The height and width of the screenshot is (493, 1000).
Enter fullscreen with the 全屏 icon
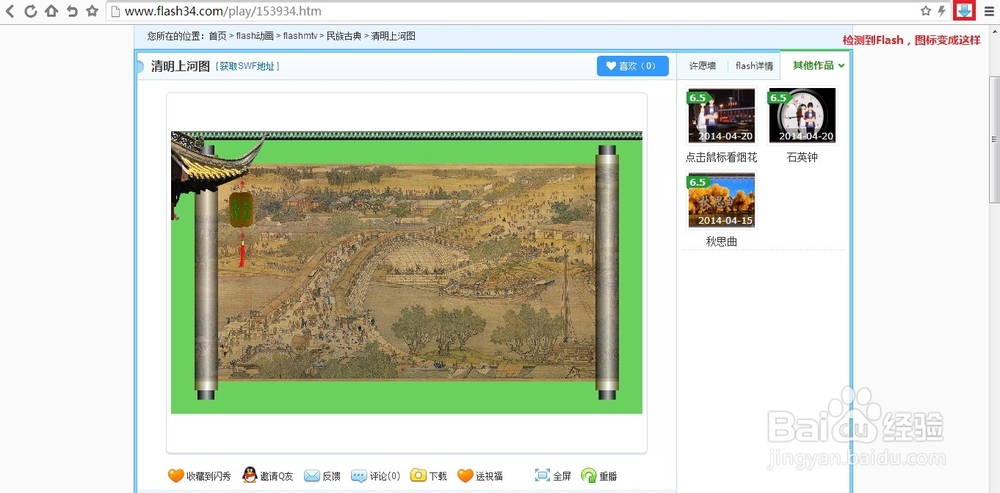tap(542, 476)
